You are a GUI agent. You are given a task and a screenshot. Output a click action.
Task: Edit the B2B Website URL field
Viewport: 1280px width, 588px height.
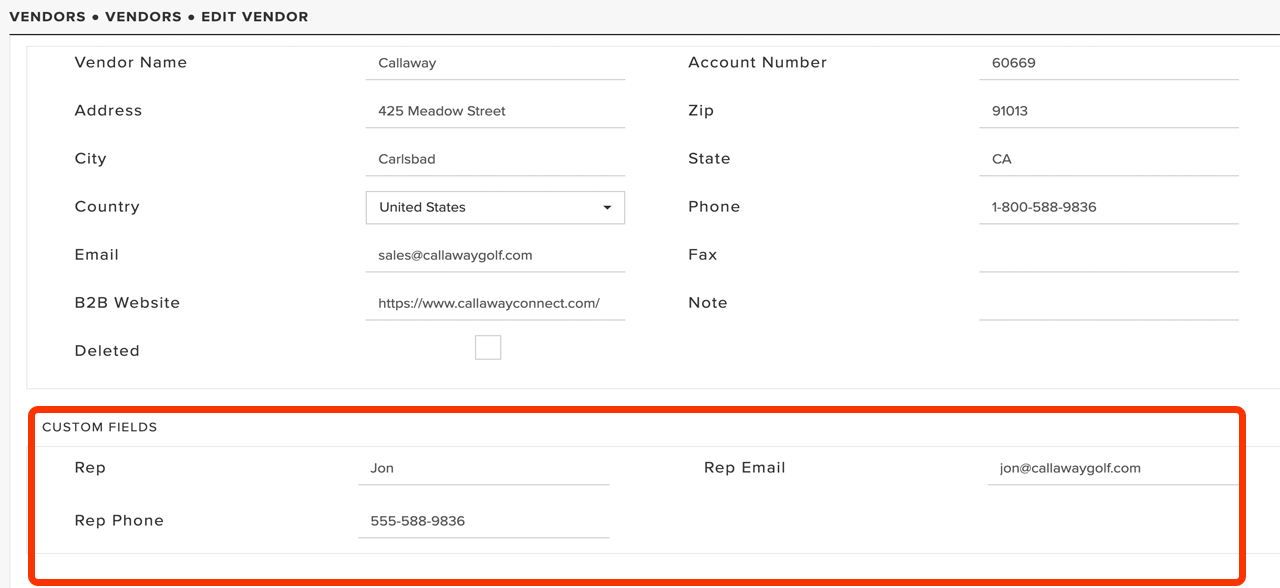[x=495, y=303]
